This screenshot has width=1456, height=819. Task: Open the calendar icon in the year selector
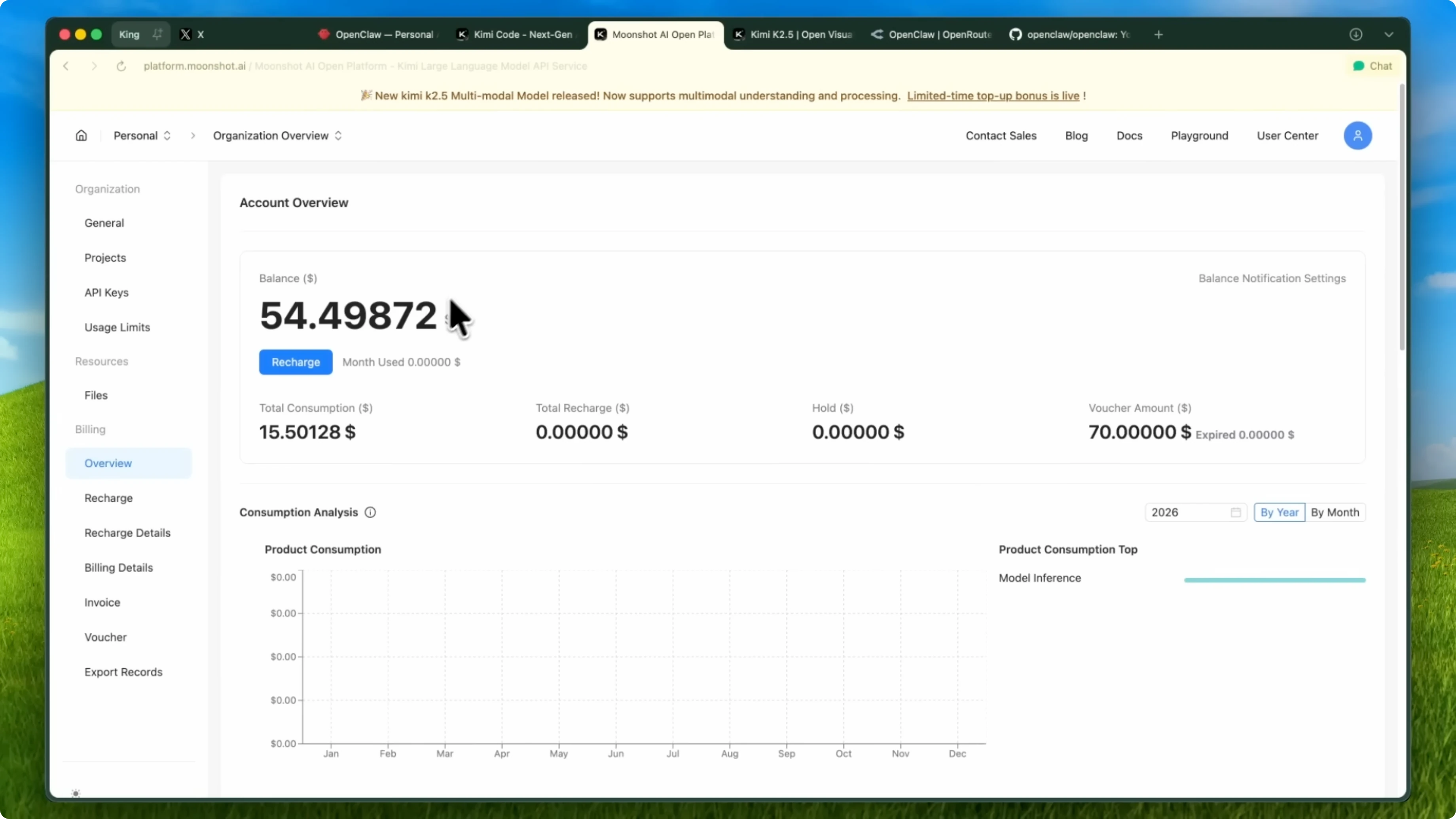1236,512
